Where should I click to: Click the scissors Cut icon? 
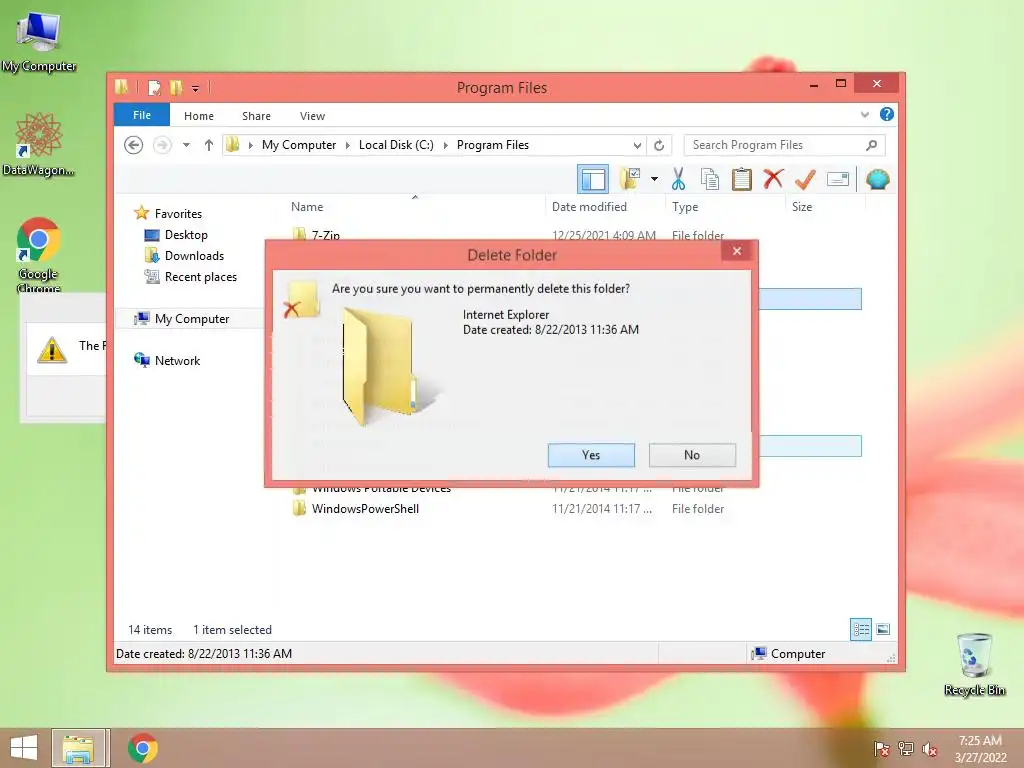679,179
